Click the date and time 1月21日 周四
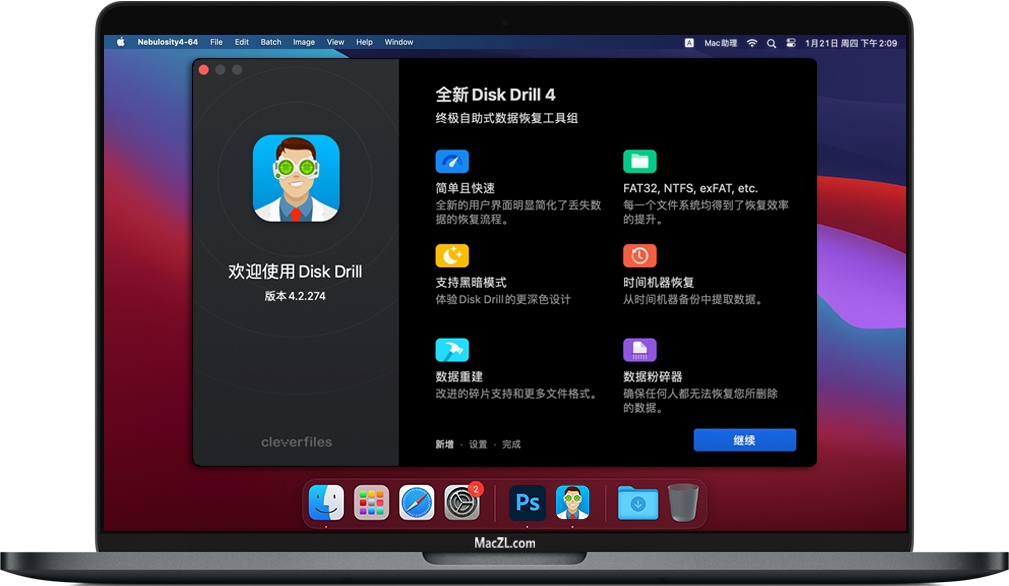1009x586 pixels. click(x=851, y=43)
